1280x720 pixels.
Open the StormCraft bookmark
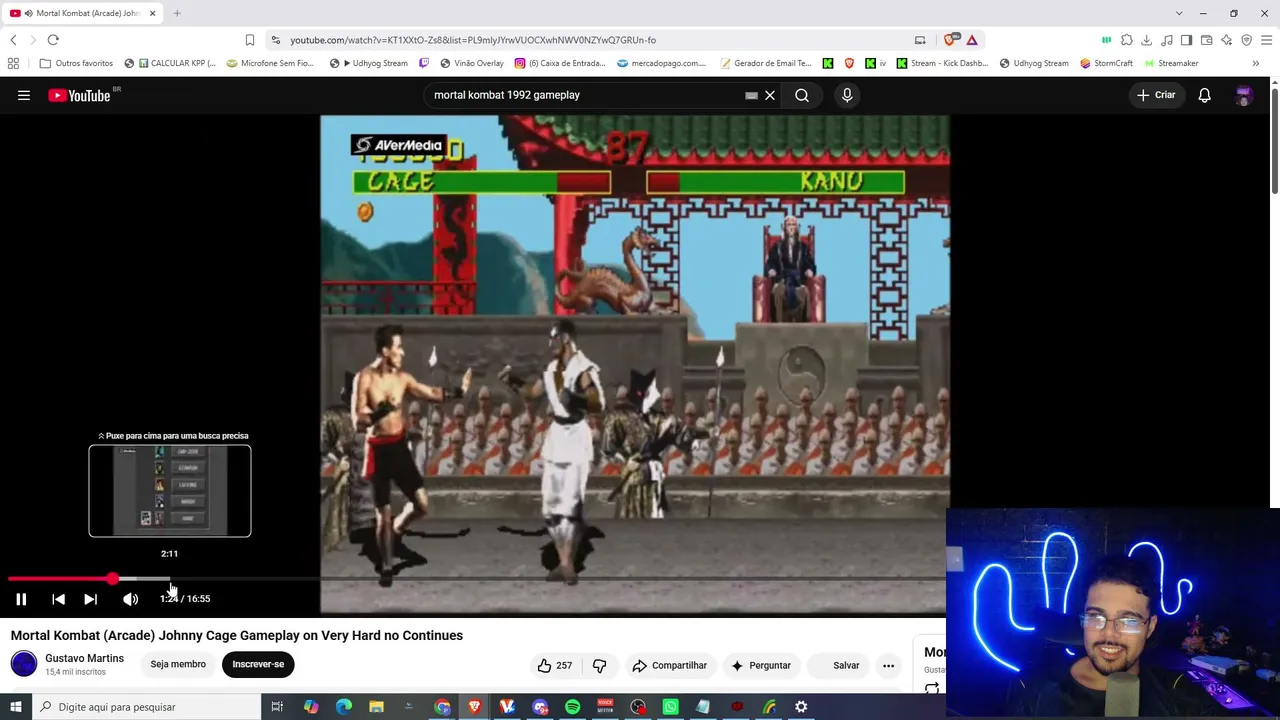[1106, 63]
